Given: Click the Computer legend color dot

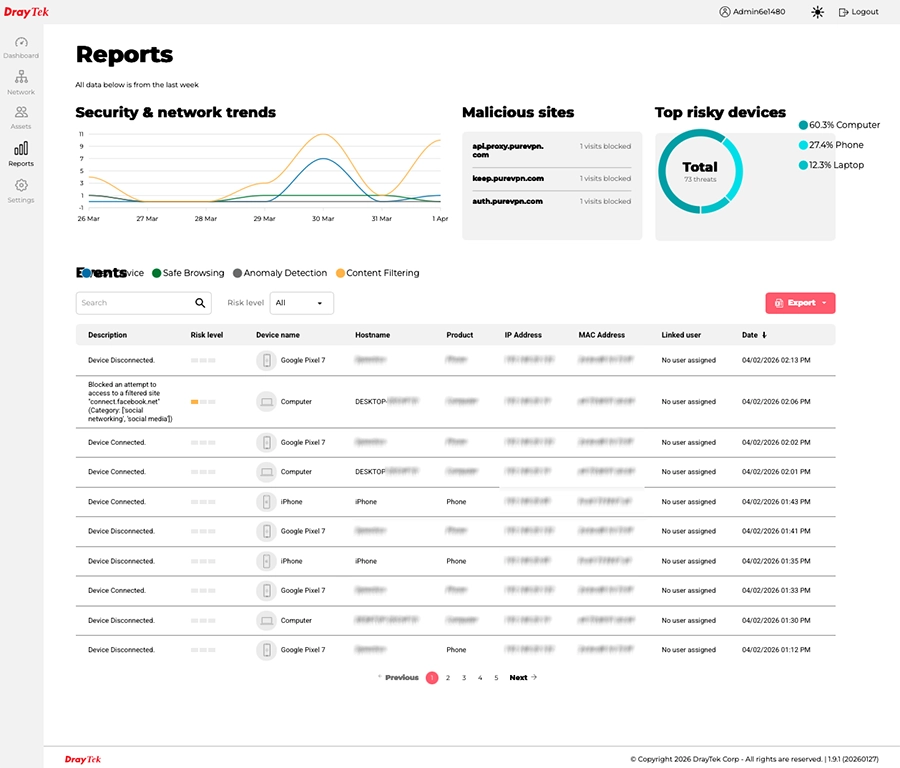Looking at the screenshot, I should (x=803, y=125).
